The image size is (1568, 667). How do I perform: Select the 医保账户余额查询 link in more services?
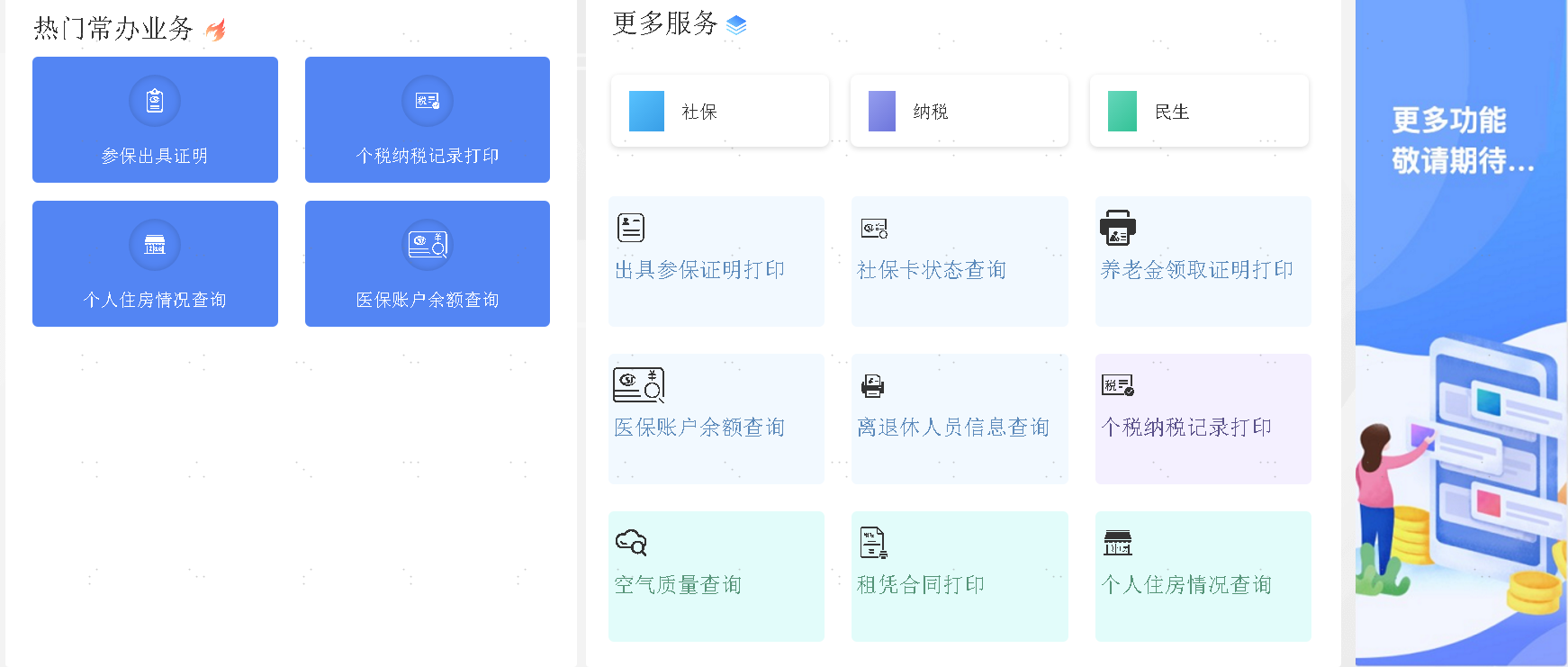click(699, 428)
